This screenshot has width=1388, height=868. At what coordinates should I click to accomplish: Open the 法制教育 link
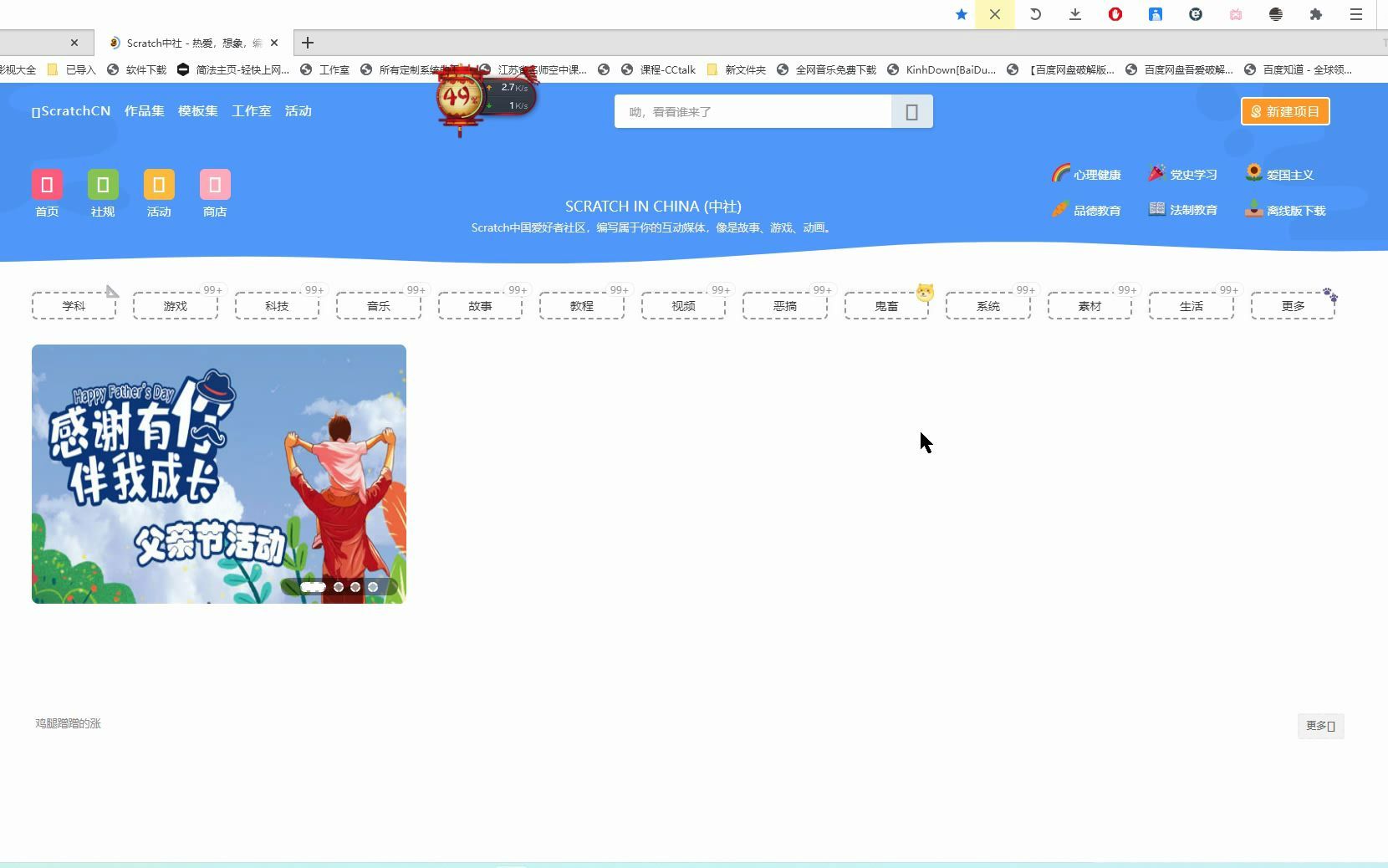[x=1182, y=210]
